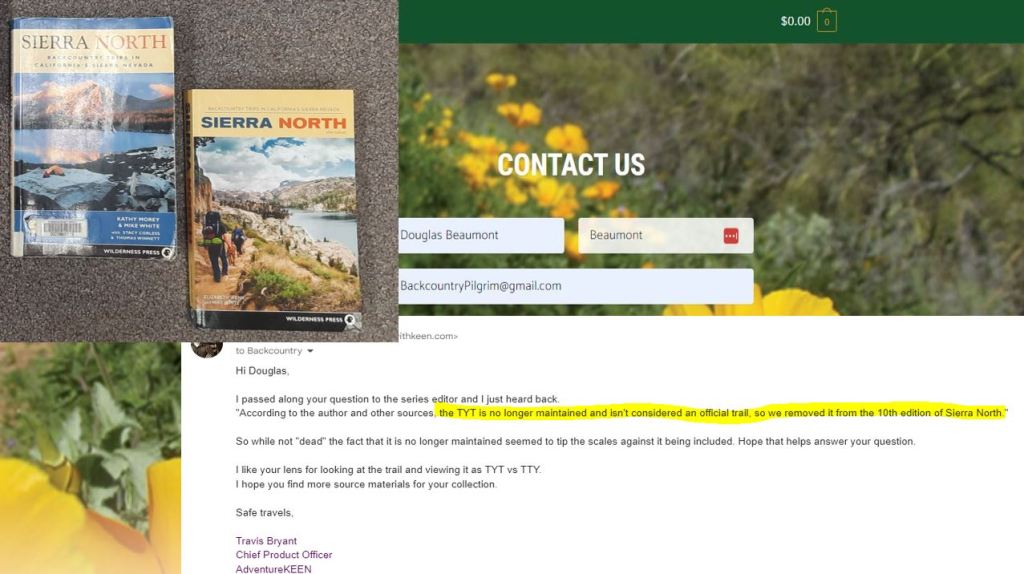Viewport: 1024px width, 574px height.
Task: Click the Travis Bryant signature name
Action: tap(266, 541)
